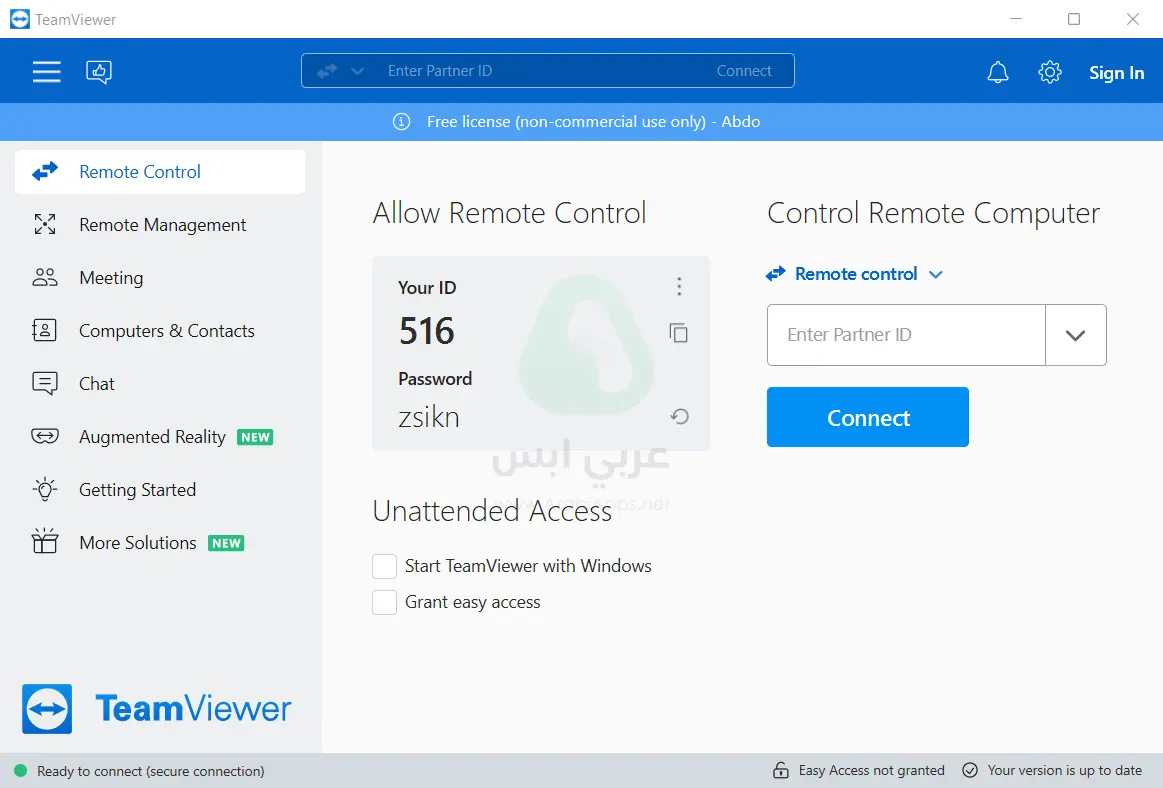Open the three-dot menu on Your ID card
The width and height of the screenshot is (1163, 788).
click(679, 286)
